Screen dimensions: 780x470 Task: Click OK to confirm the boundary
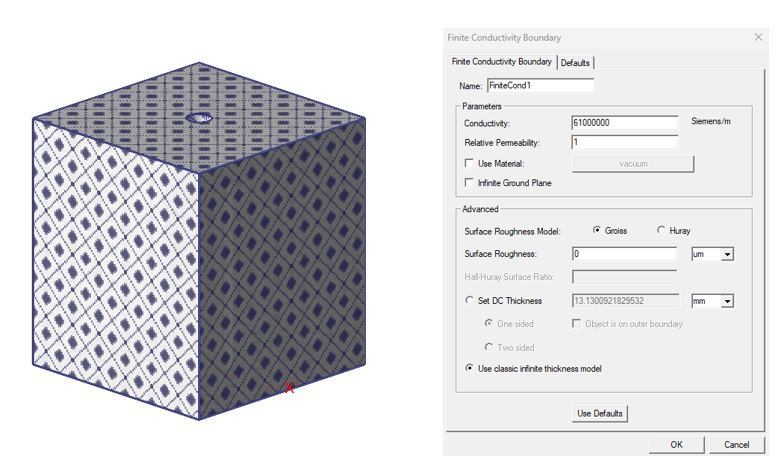(x=676, y=444)
